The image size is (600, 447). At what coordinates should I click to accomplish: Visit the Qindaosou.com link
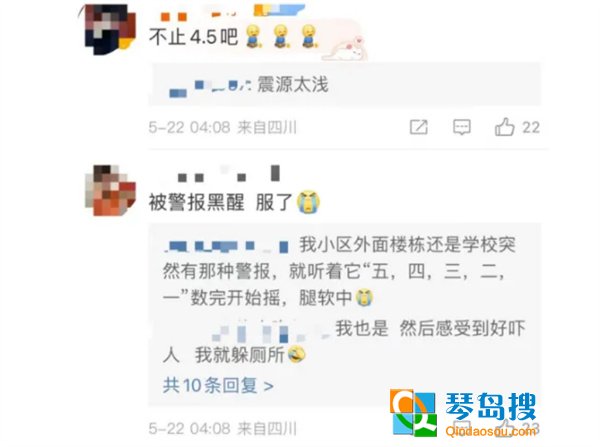(491, 431)
